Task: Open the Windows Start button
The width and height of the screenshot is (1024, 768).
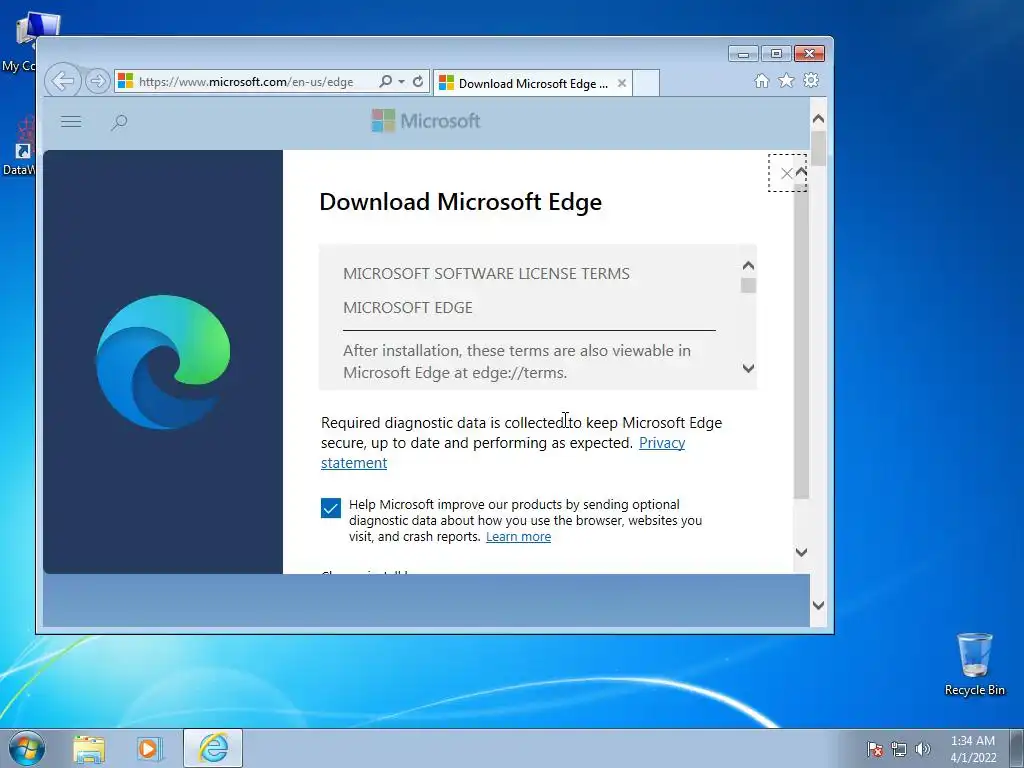Action: 27,748
